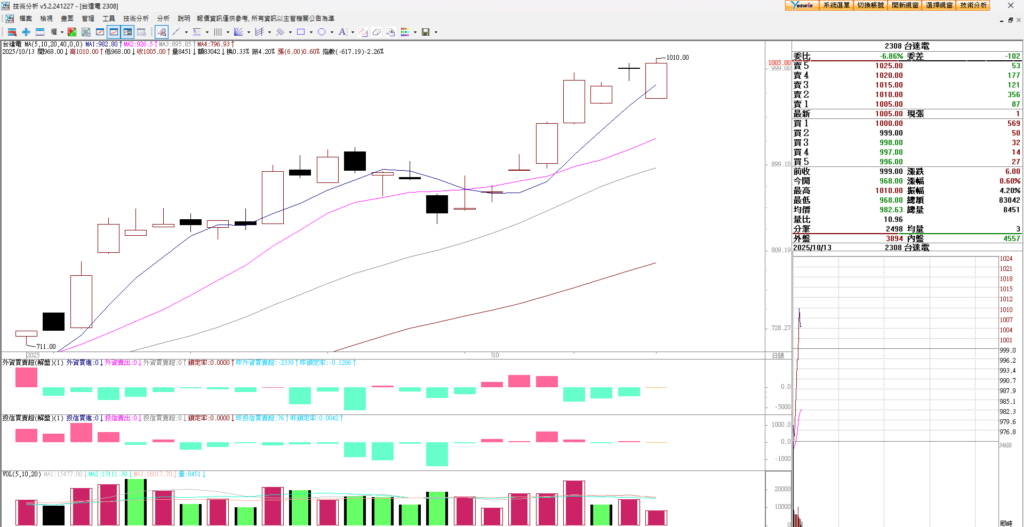Viewport: 1024px width, 527px height.
Task: Toggle the highlighted side-panel layout button
Action: coord(128,32)
